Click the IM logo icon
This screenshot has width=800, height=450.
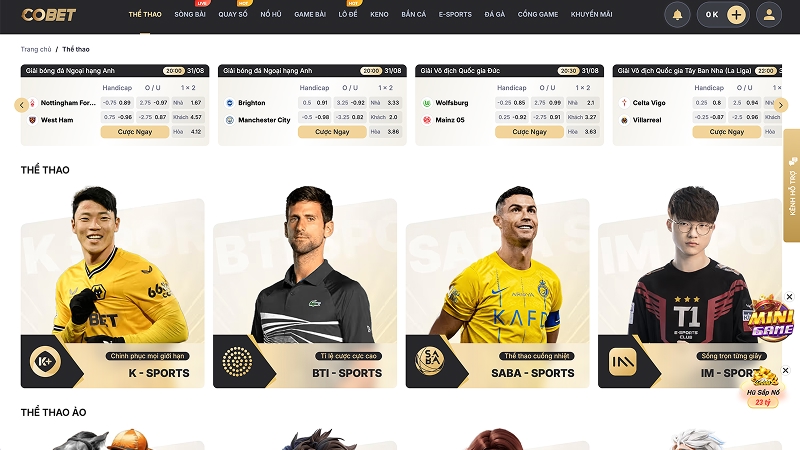[x=622, y=362]
